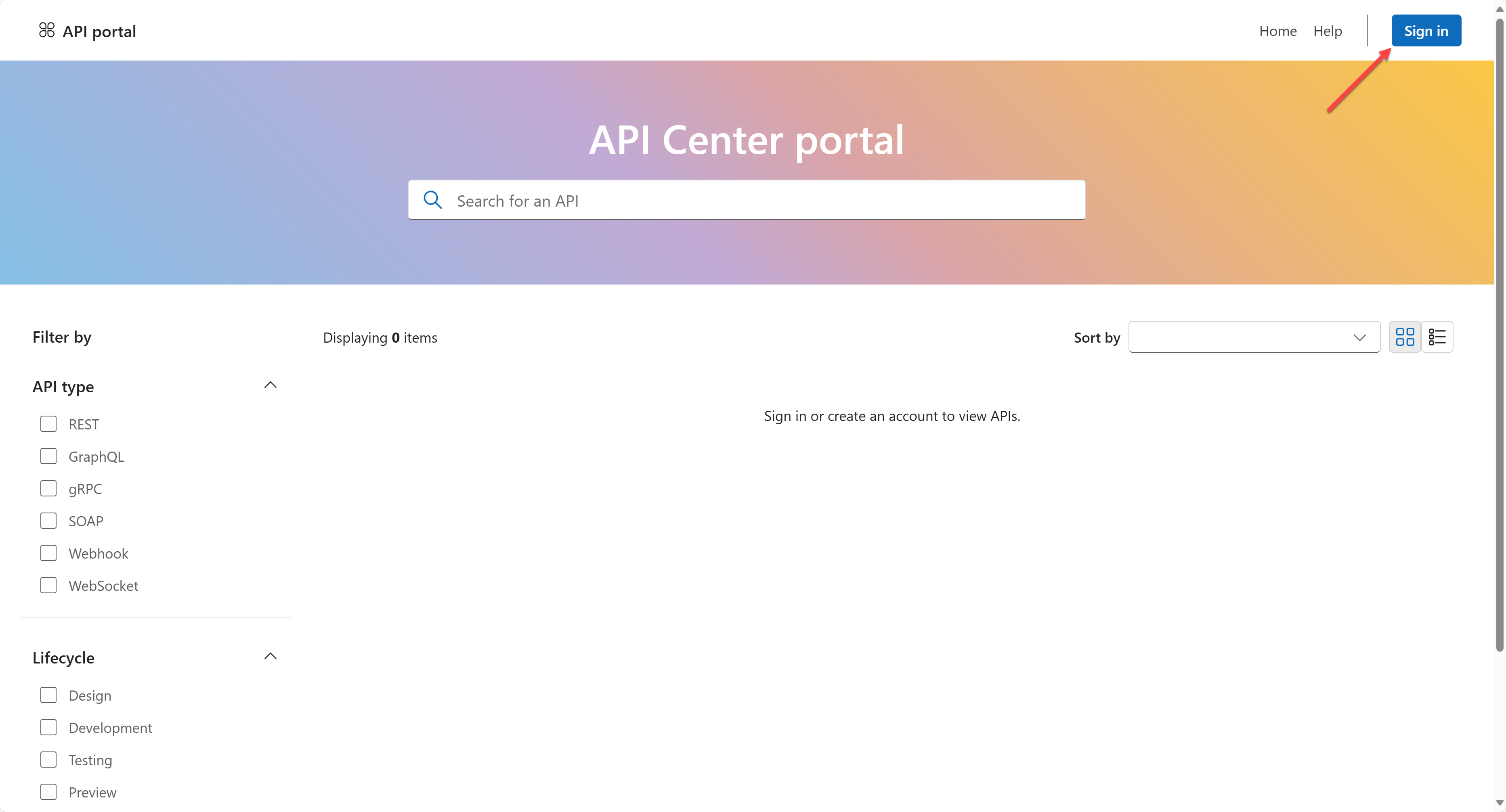Collapse the API type filter section
1506x812 pixels.
point(270,385)
